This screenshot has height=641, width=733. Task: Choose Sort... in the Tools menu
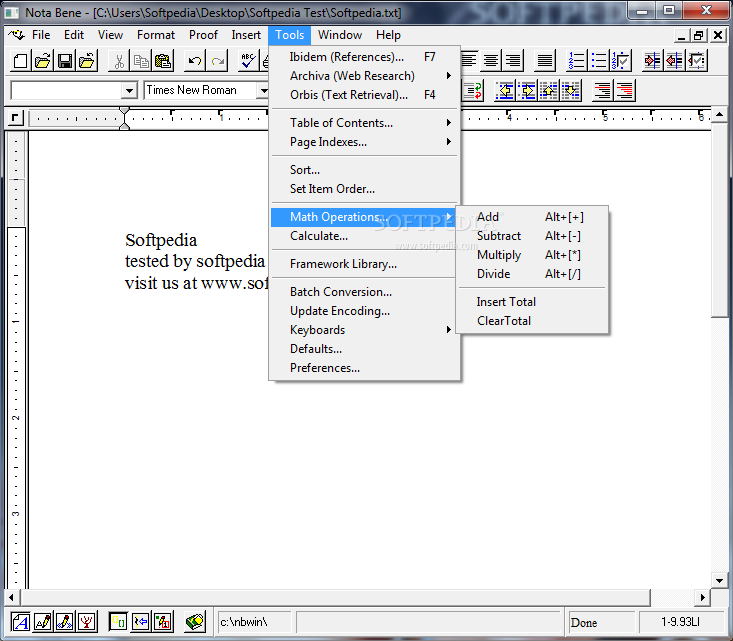[364, 170]
